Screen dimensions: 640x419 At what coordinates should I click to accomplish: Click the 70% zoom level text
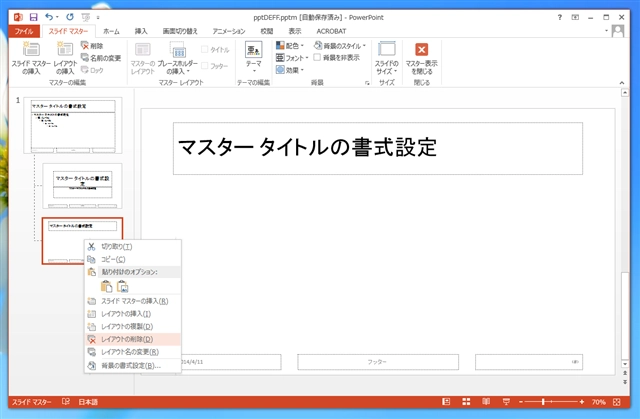point(599,402)
